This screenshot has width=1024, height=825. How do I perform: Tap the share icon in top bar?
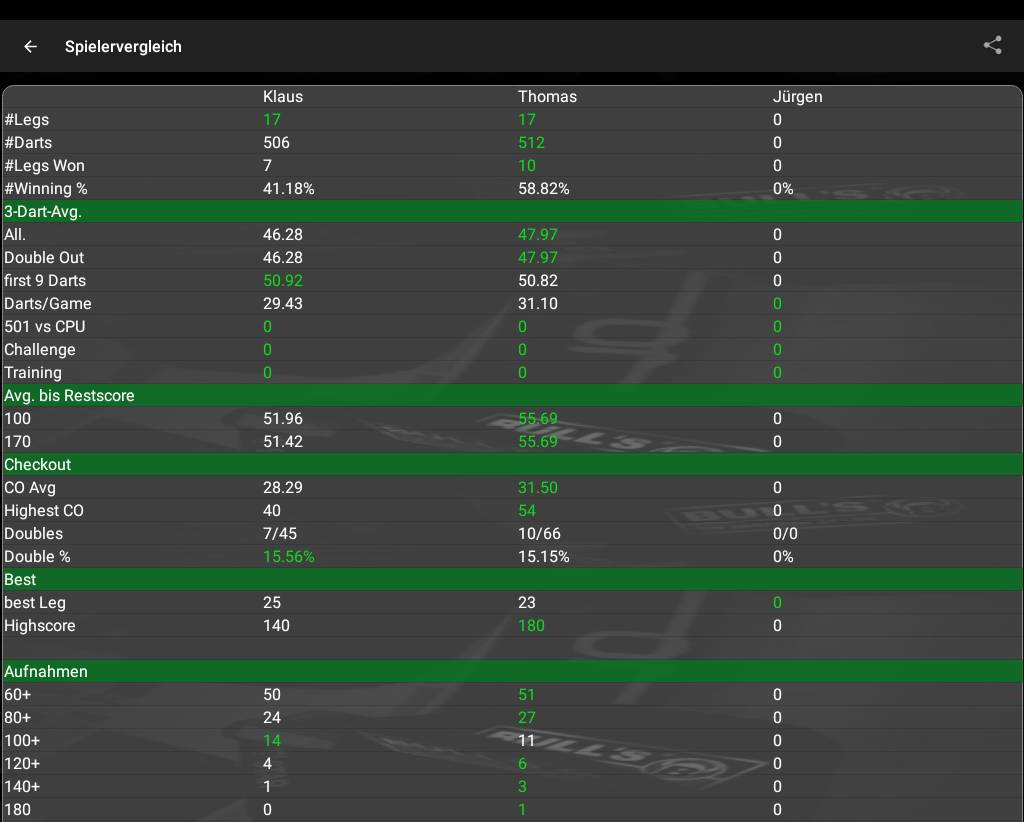(992, 45)
